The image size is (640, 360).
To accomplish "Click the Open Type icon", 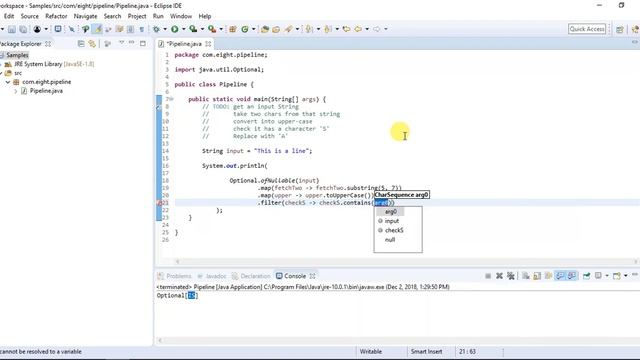I will tap(264, 29).
